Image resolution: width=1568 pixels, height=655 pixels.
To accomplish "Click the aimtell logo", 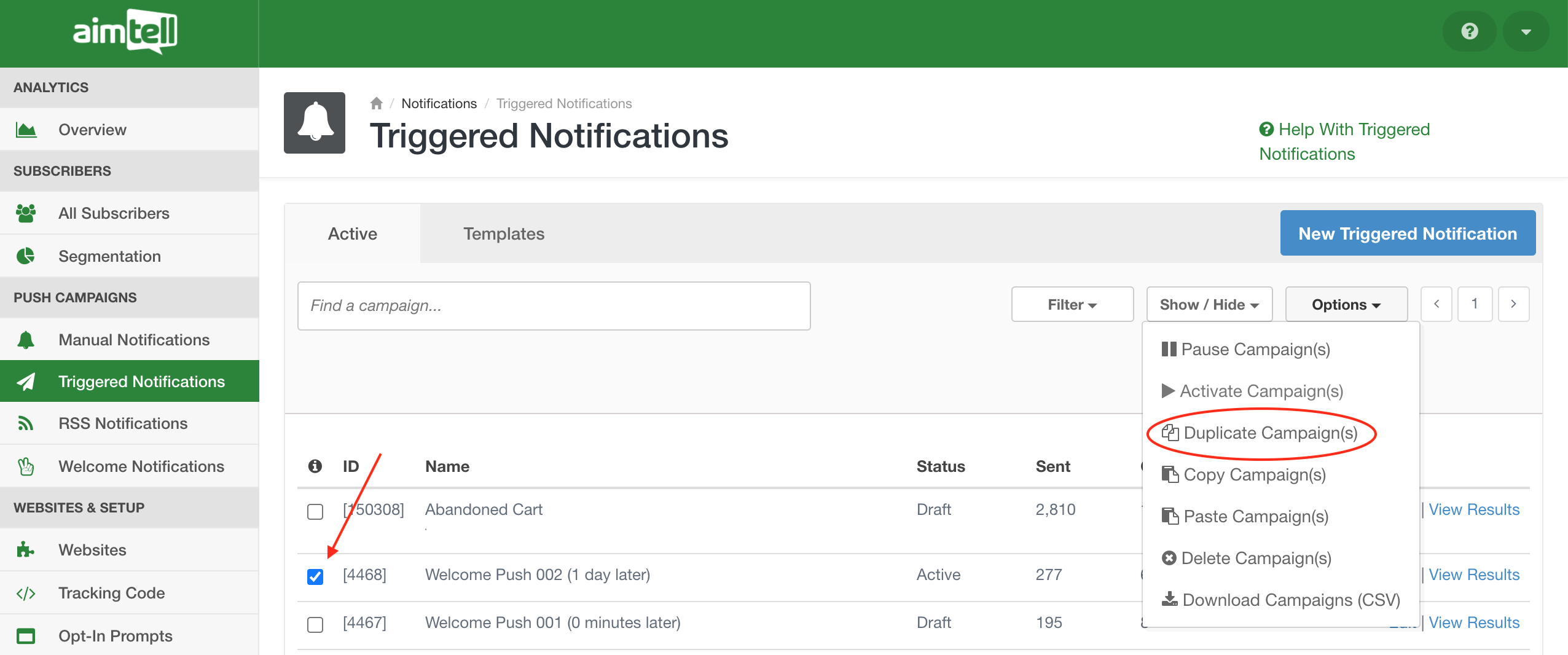I will [125, 31].
